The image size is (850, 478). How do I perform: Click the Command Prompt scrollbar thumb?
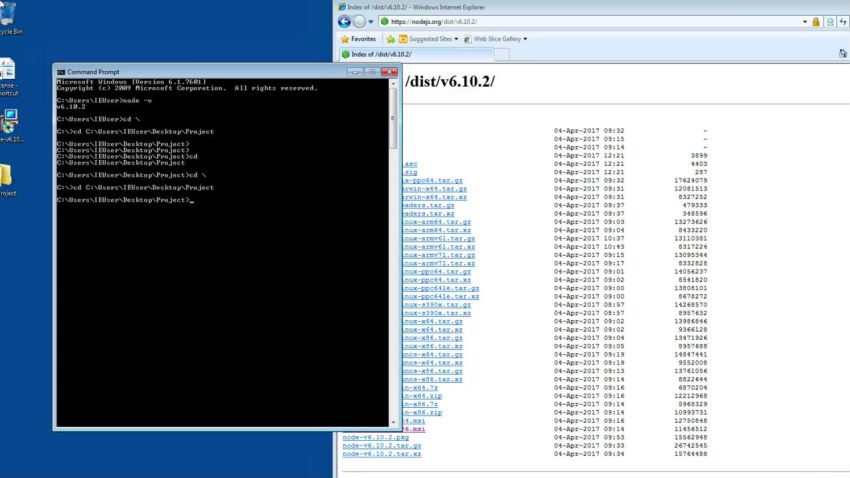click(394, 118)
